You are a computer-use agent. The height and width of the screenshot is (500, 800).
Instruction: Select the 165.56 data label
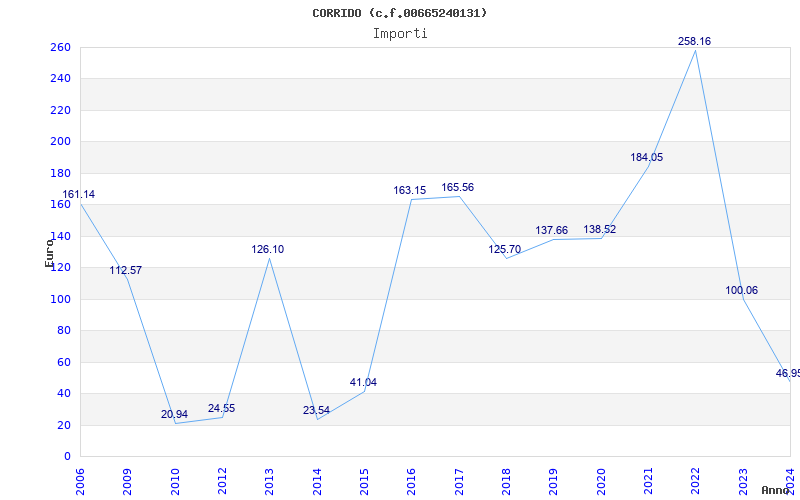tap(458, 187)
